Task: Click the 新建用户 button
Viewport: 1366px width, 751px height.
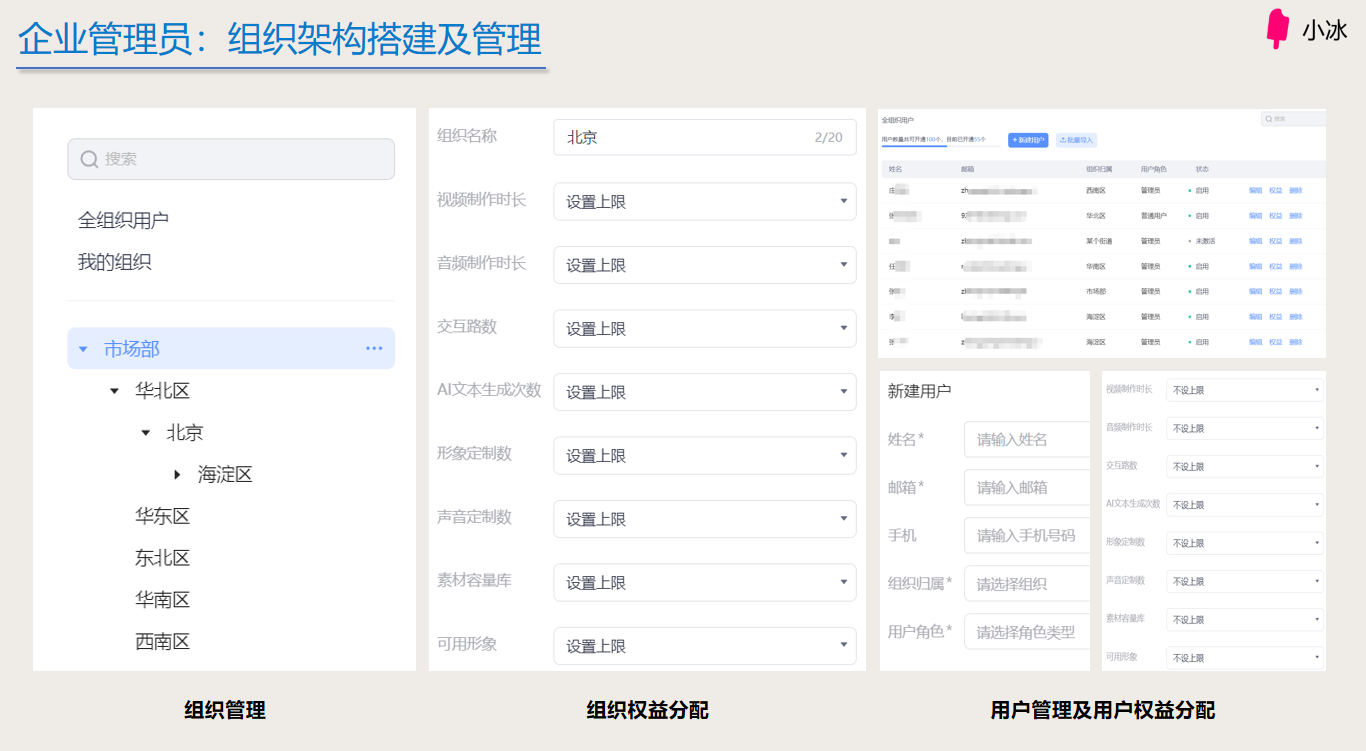Action: click(x=1028, y=140)
